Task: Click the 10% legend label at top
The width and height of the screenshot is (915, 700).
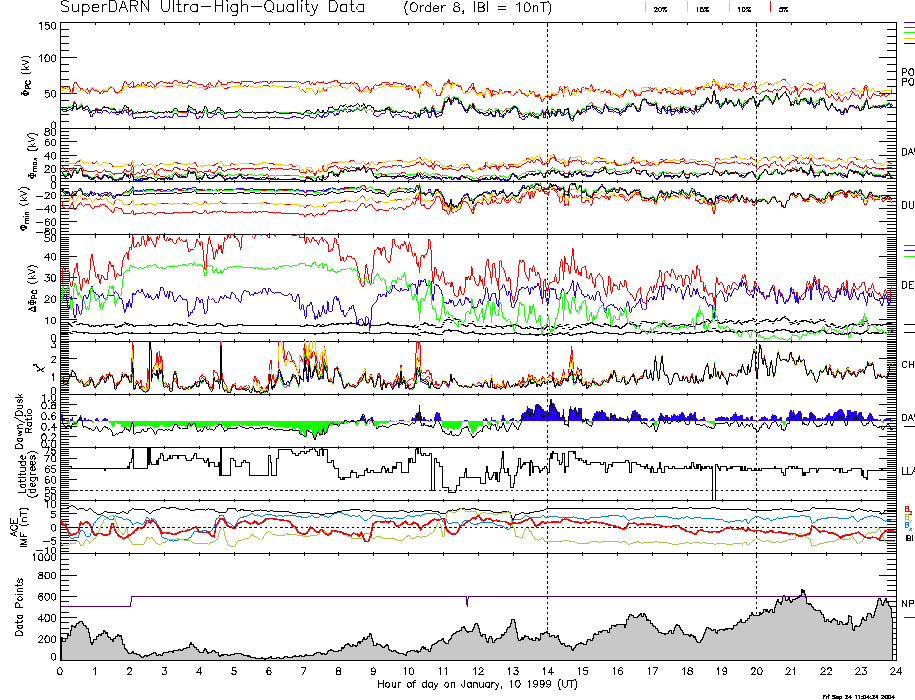Action: coord(744,9)
